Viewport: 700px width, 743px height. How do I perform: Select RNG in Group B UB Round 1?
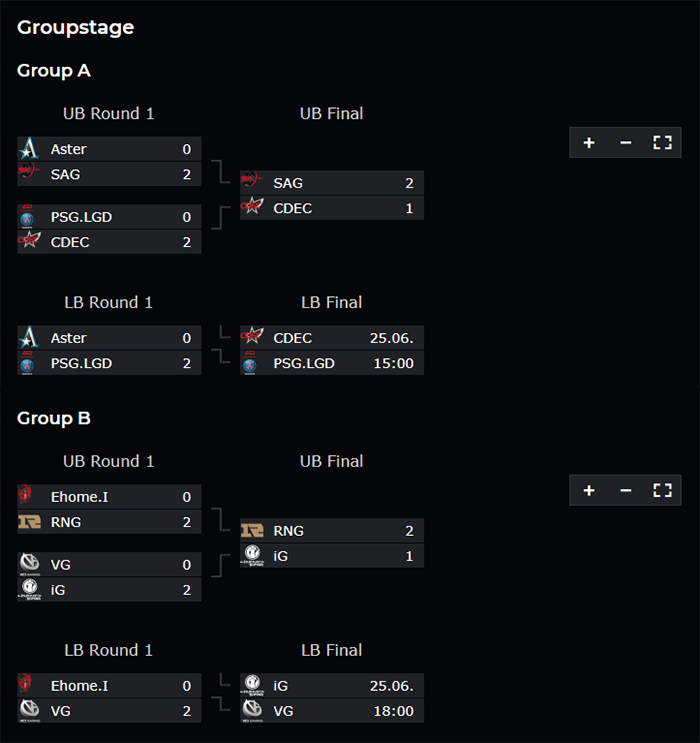(109, 522)
